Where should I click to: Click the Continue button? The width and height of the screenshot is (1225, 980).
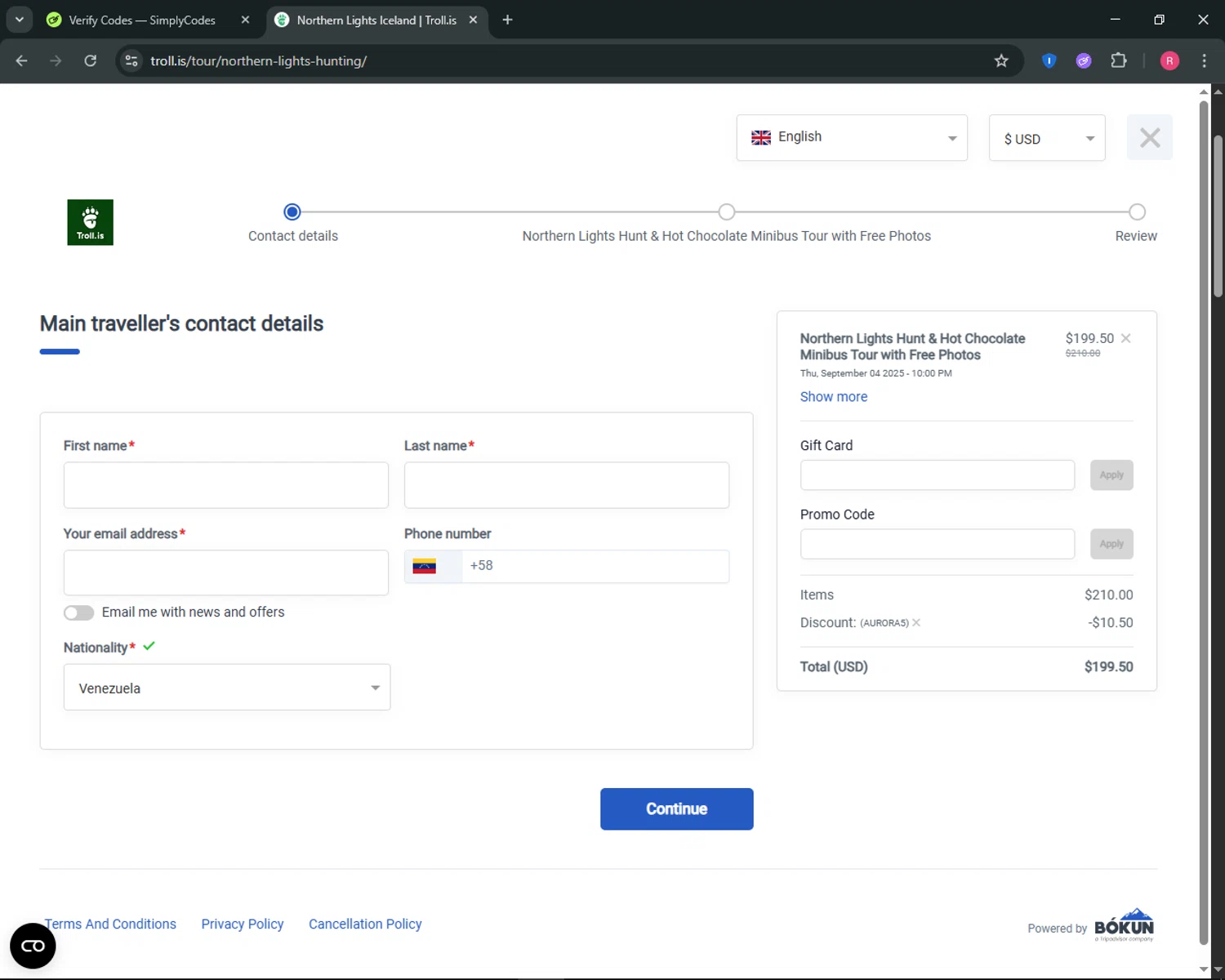677,809
